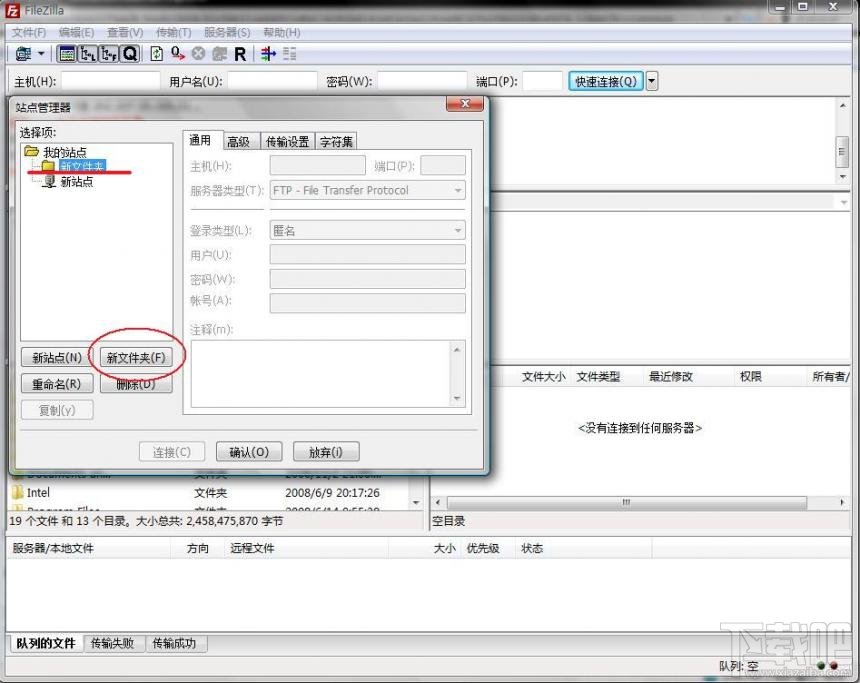Image resolution: width=860 pixels, height=683 pixels.
Task: Toggle the transfer queue Q icon
Action: pos(130,54)
